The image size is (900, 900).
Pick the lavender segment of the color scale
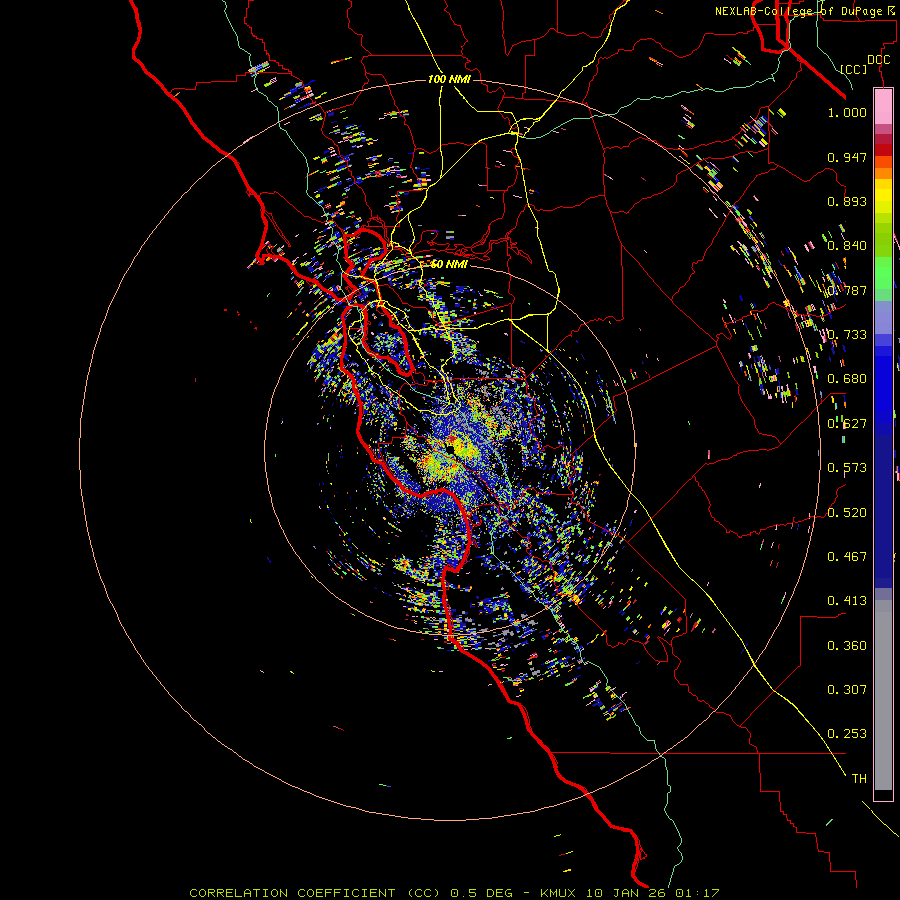[x=883, y=318]
